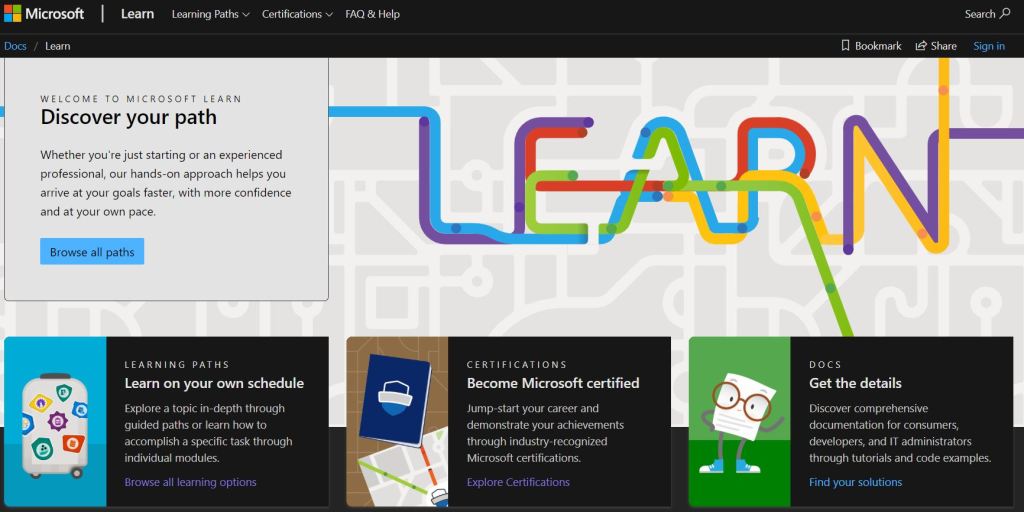Click 'WELCOME TO MICROSOFT LEARN' text
Viewport: 1024px width, 512px height.
(x=141, y=99)
